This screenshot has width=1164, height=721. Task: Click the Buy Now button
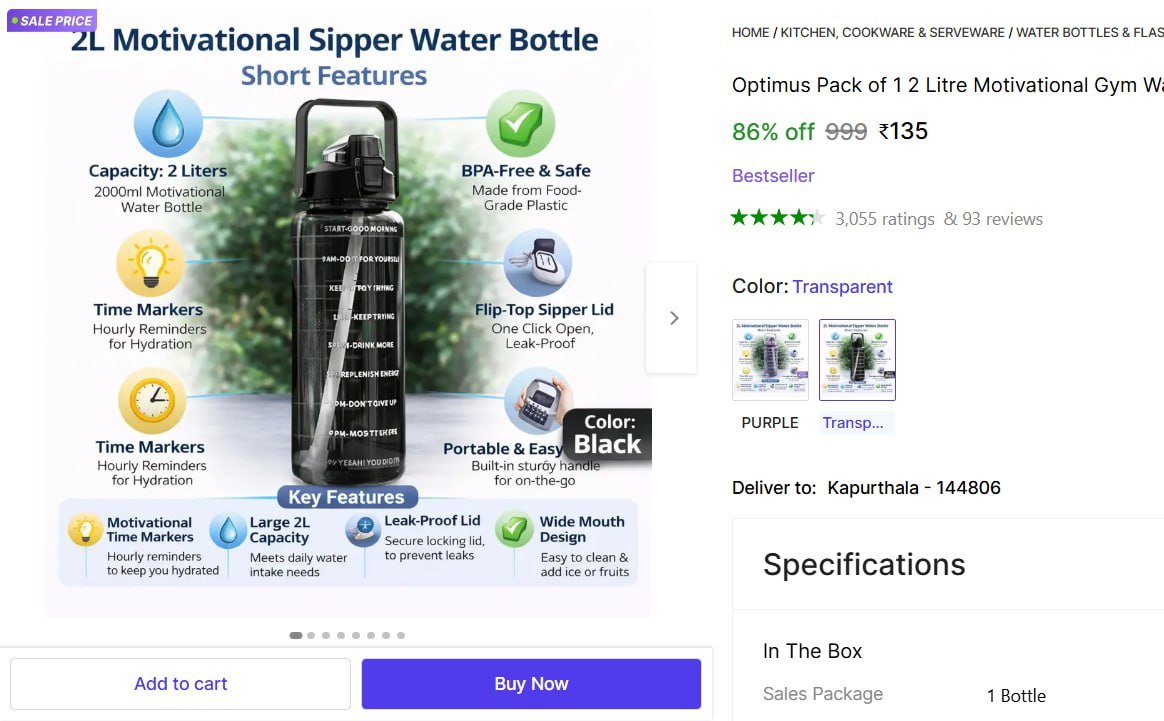(531, 684)
